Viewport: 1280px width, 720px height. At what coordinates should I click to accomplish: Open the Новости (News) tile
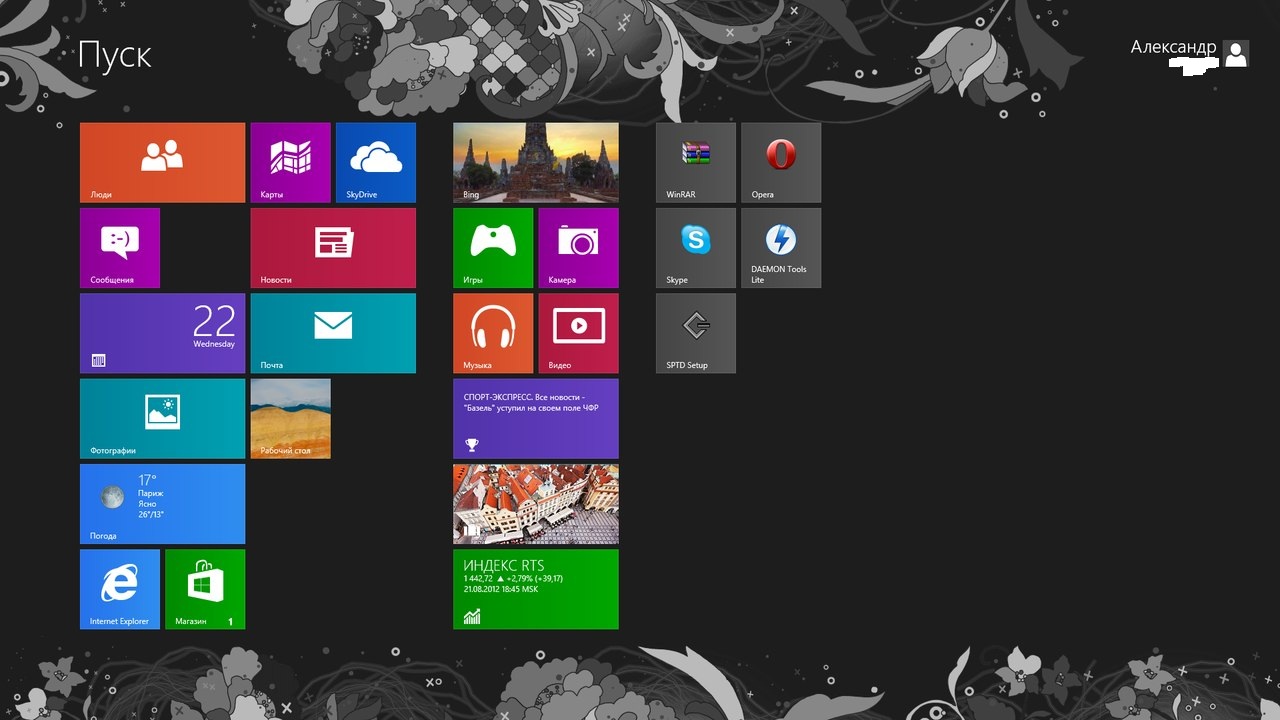332,247
